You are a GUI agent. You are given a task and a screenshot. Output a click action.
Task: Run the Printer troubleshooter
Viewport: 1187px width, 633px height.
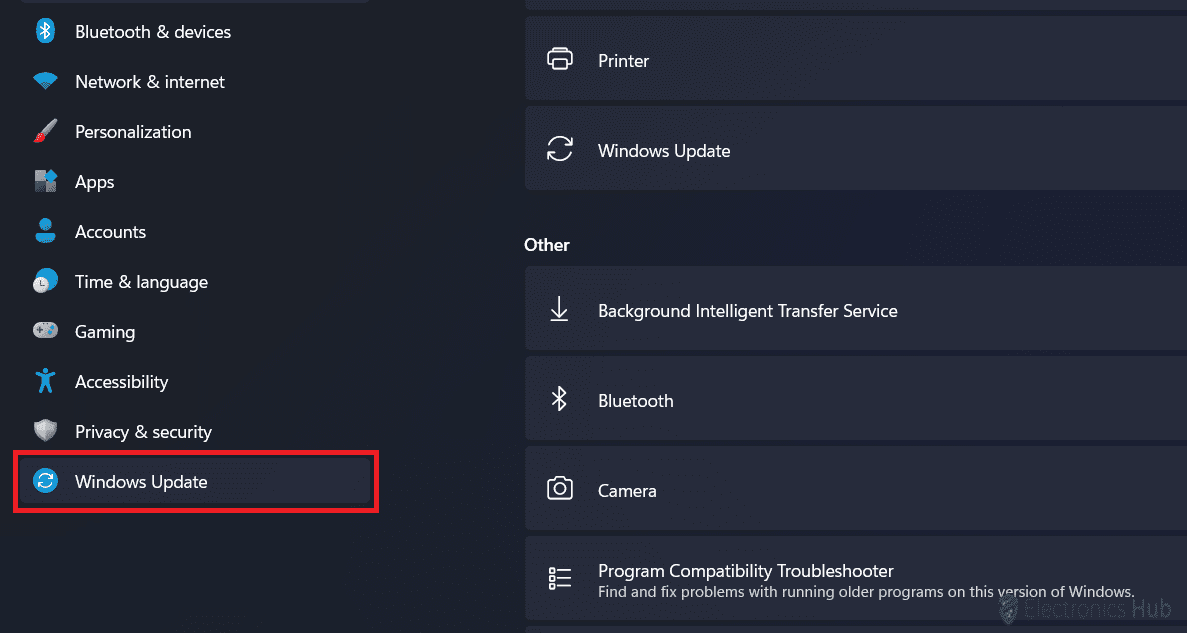(x=623, y=61)
